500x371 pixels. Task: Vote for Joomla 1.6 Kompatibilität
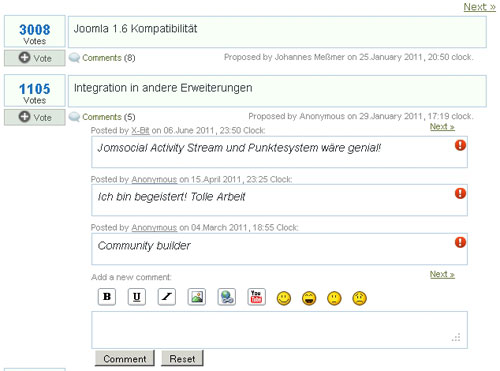35,58
